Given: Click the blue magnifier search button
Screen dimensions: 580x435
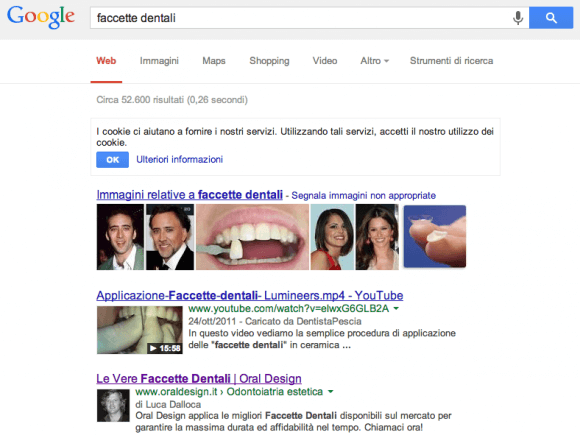Looking at the screenshot, I should point(551,18).
